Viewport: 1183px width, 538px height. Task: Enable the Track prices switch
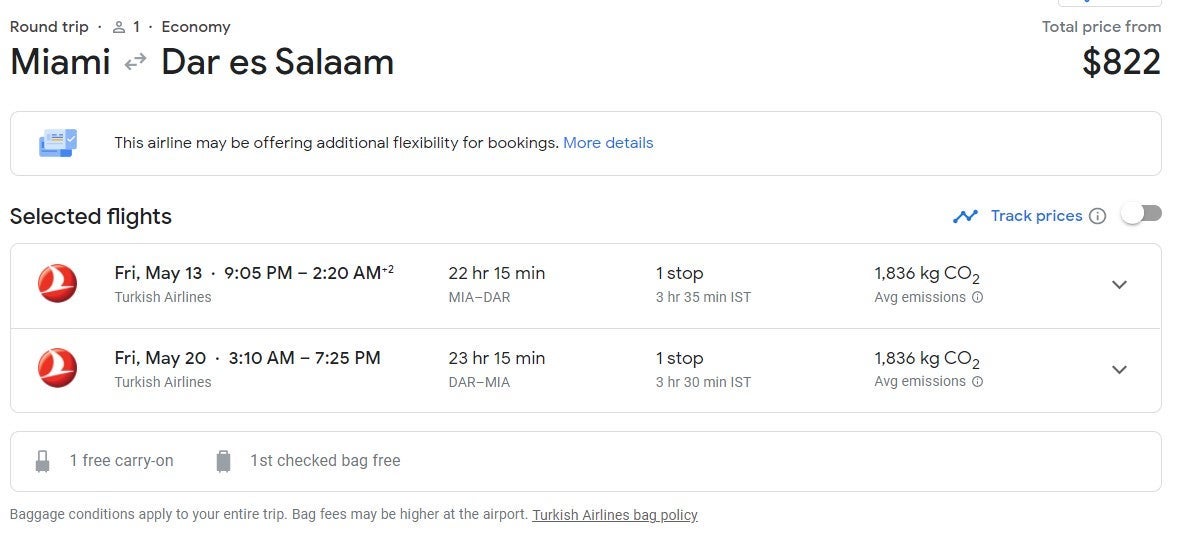(x=1141, y=214)
